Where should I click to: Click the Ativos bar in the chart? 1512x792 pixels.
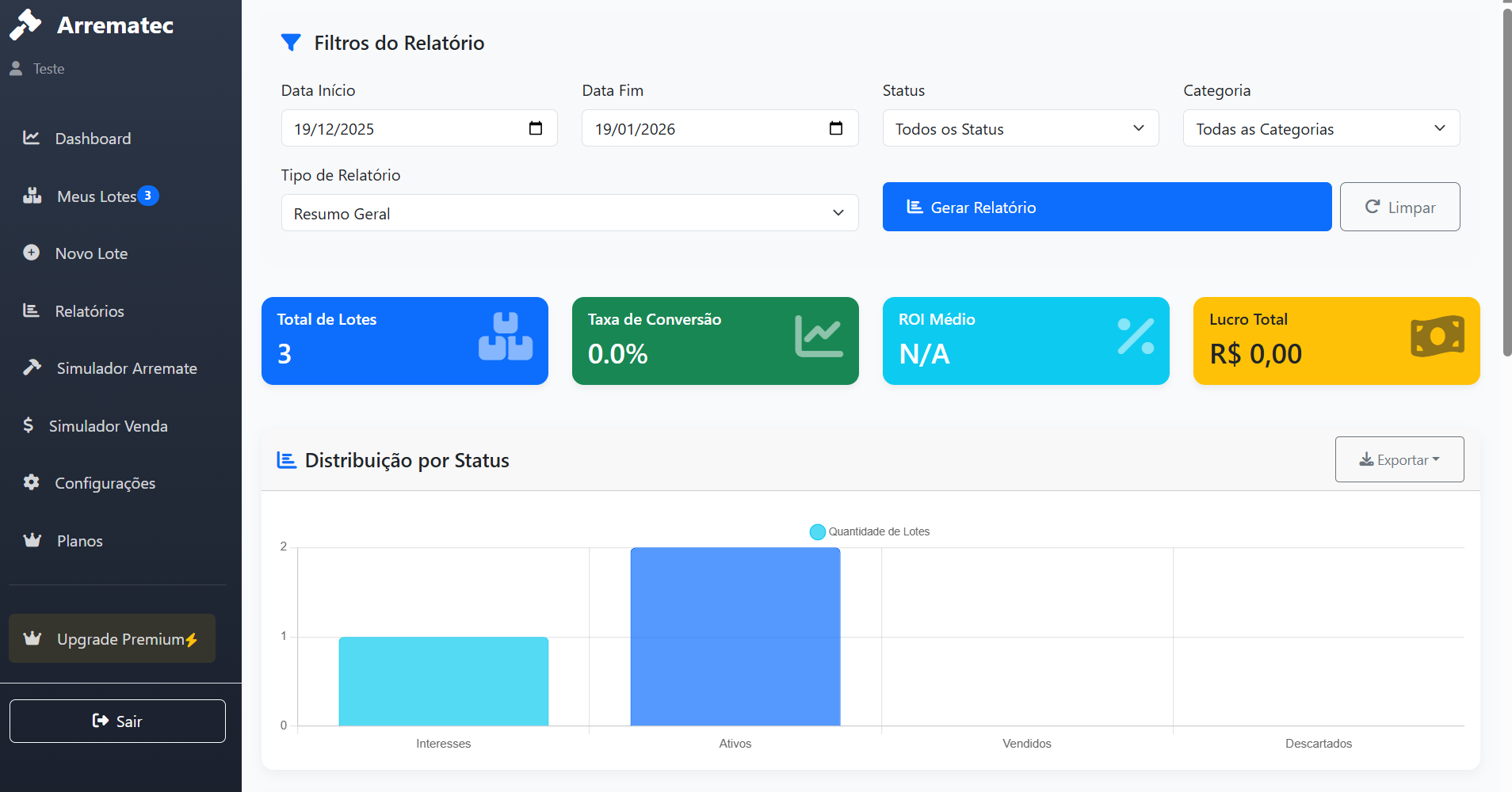[x=735, y=637]
